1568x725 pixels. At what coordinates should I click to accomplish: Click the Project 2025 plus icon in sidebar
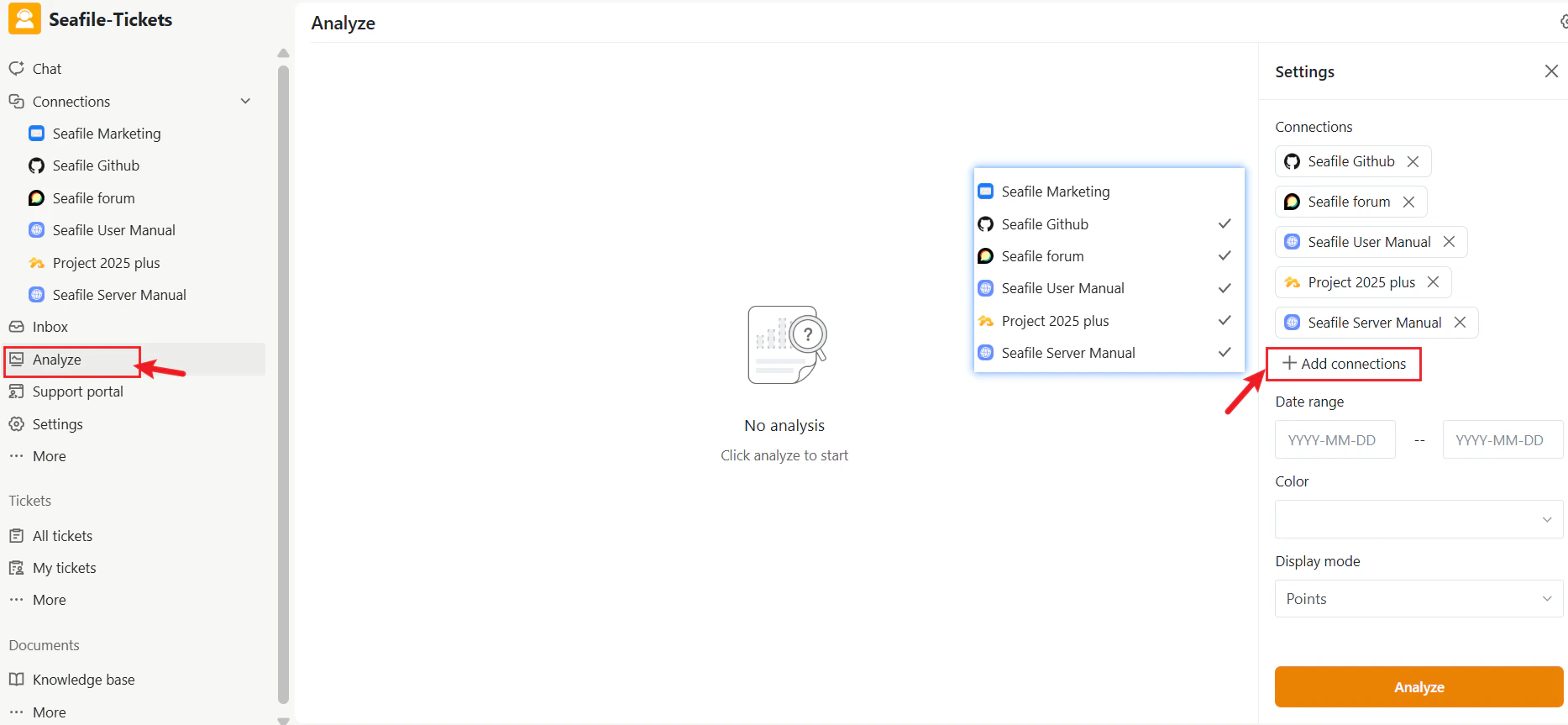(36, 263)
